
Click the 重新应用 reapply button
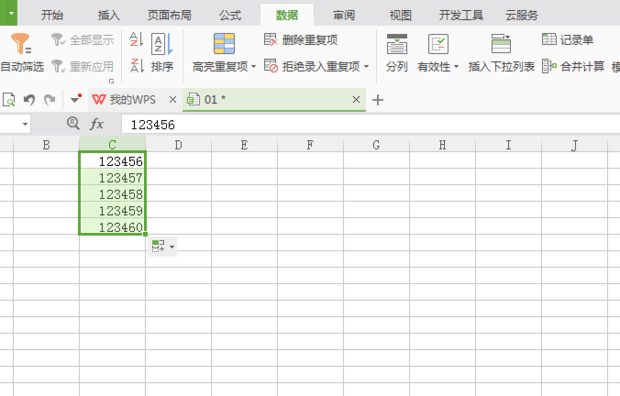click(x=82, y=66)
